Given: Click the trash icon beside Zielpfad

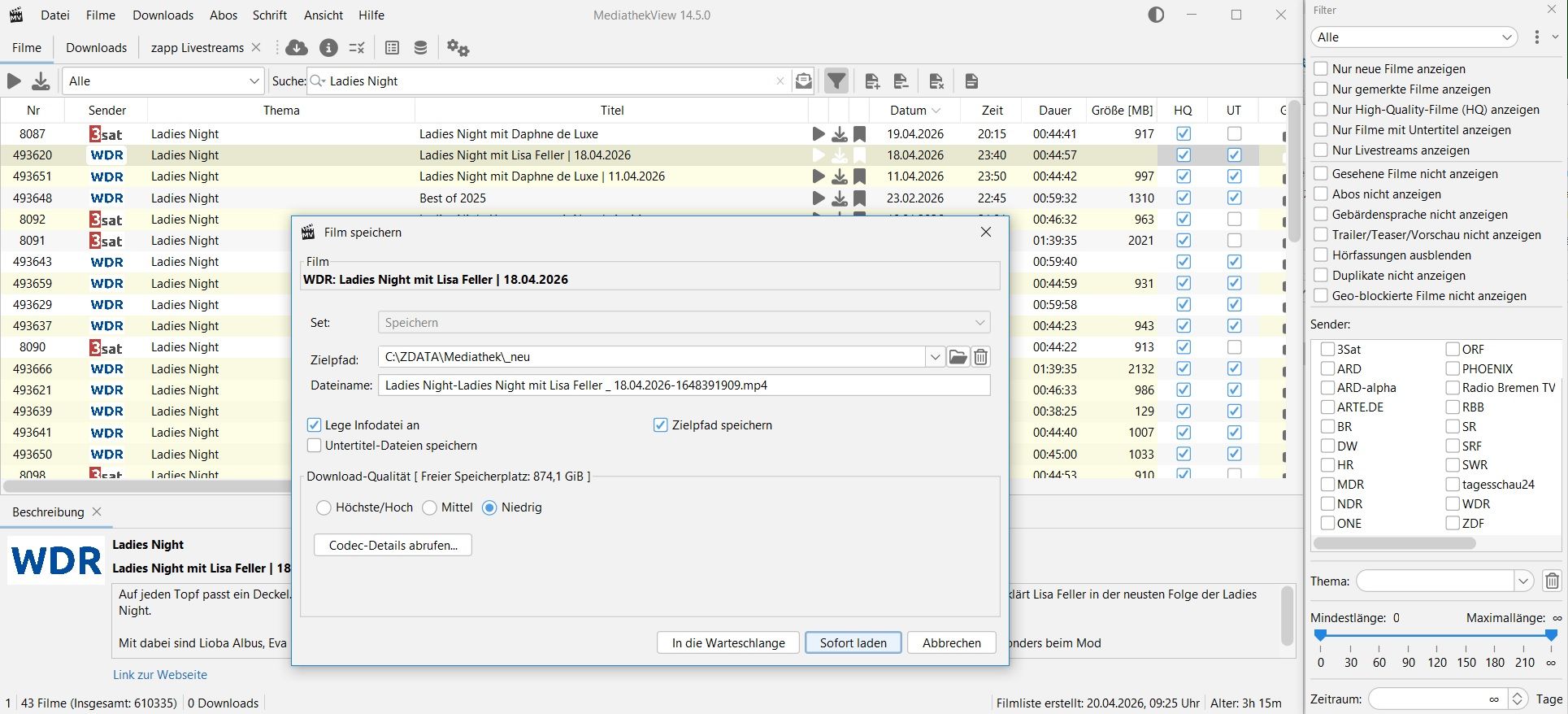Looking at the screenshot, I should (x=981, y=357).
